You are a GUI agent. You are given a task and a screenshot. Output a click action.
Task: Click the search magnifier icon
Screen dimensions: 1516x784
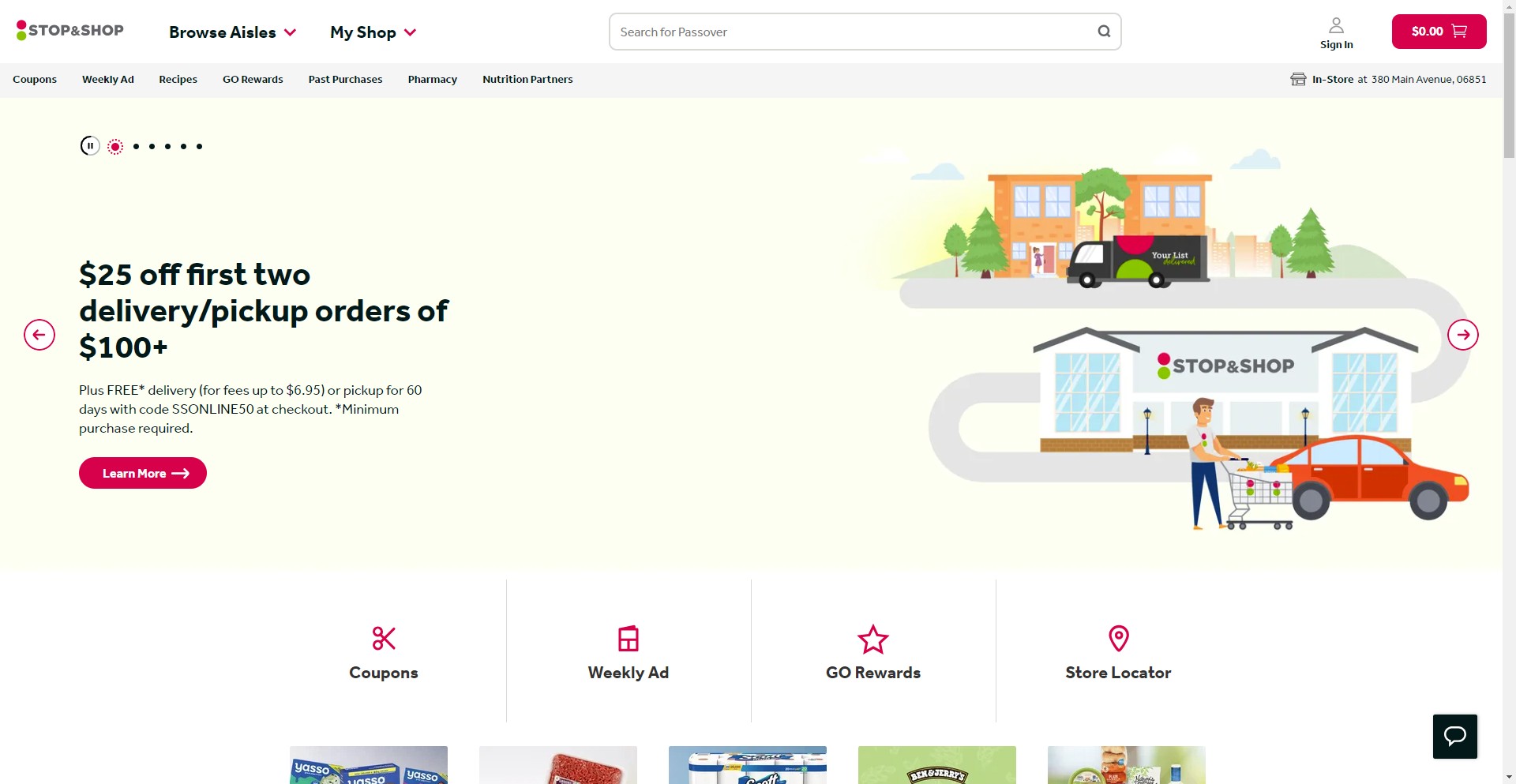1104,32
